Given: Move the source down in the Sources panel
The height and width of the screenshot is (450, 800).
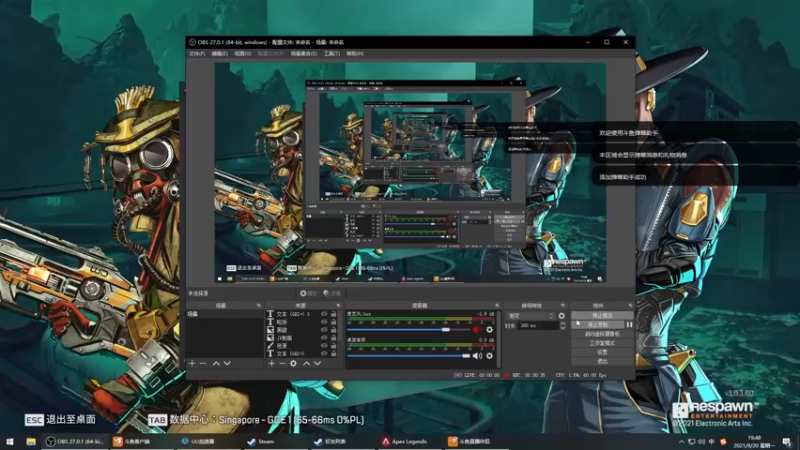Looking at the screenshot, I should coord(317,363).
